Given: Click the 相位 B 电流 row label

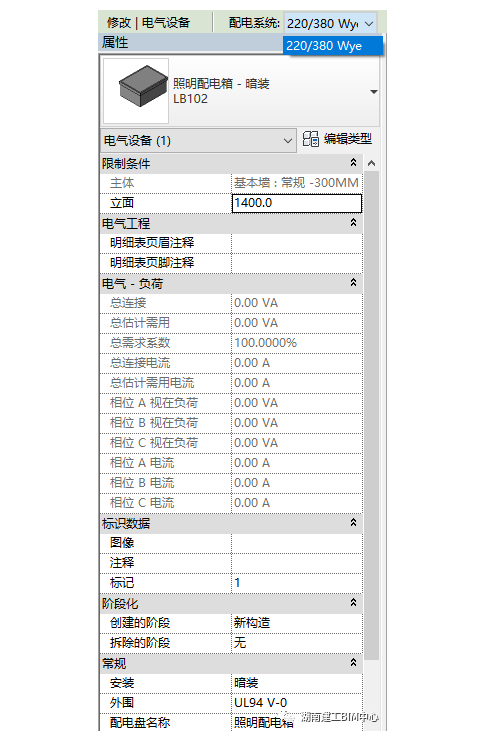Looking at the screenshot, I should (142, 483).
